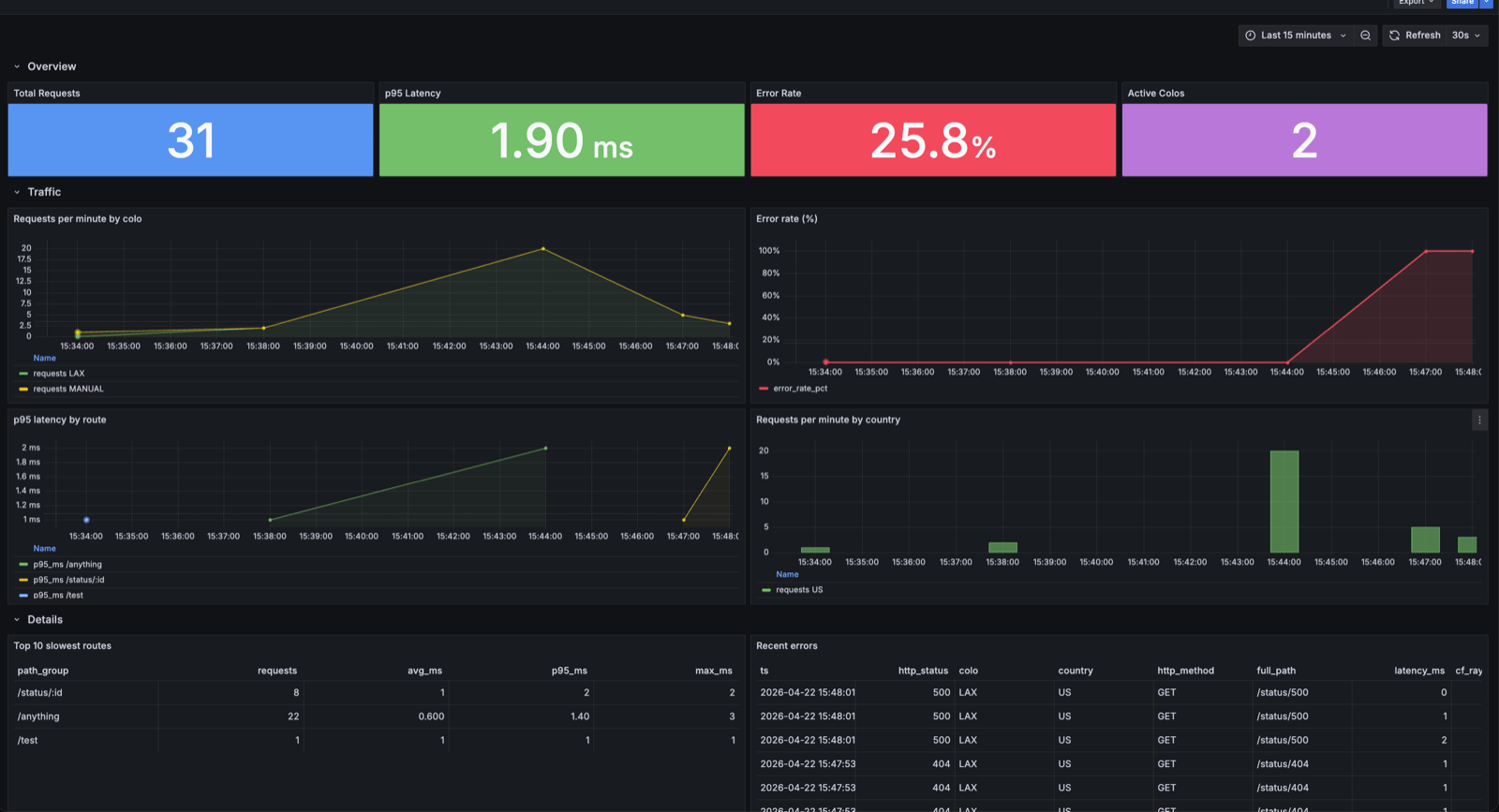
Task: Click the zoom out time range icon
Action: pyautogui.click(x=1365, y=36)
